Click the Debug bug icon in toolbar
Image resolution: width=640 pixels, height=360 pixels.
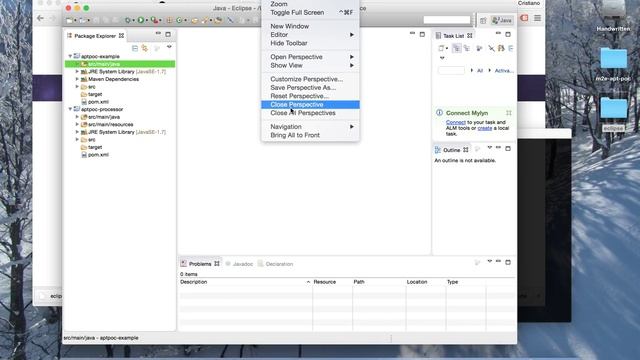click(x=128, y=20)
